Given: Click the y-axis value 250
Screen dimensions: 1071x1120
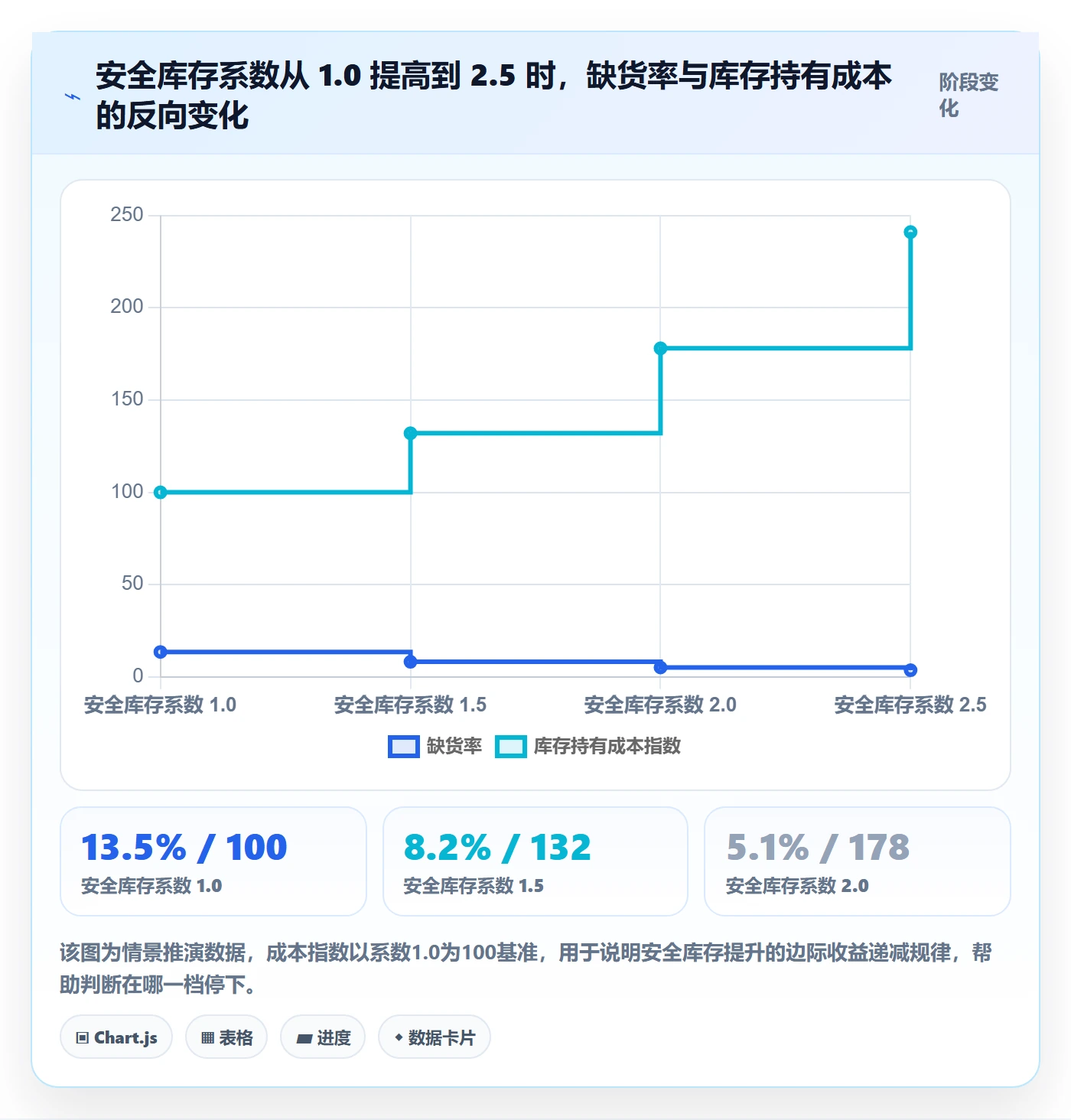Looking at the screenshot, I should 127,215.
